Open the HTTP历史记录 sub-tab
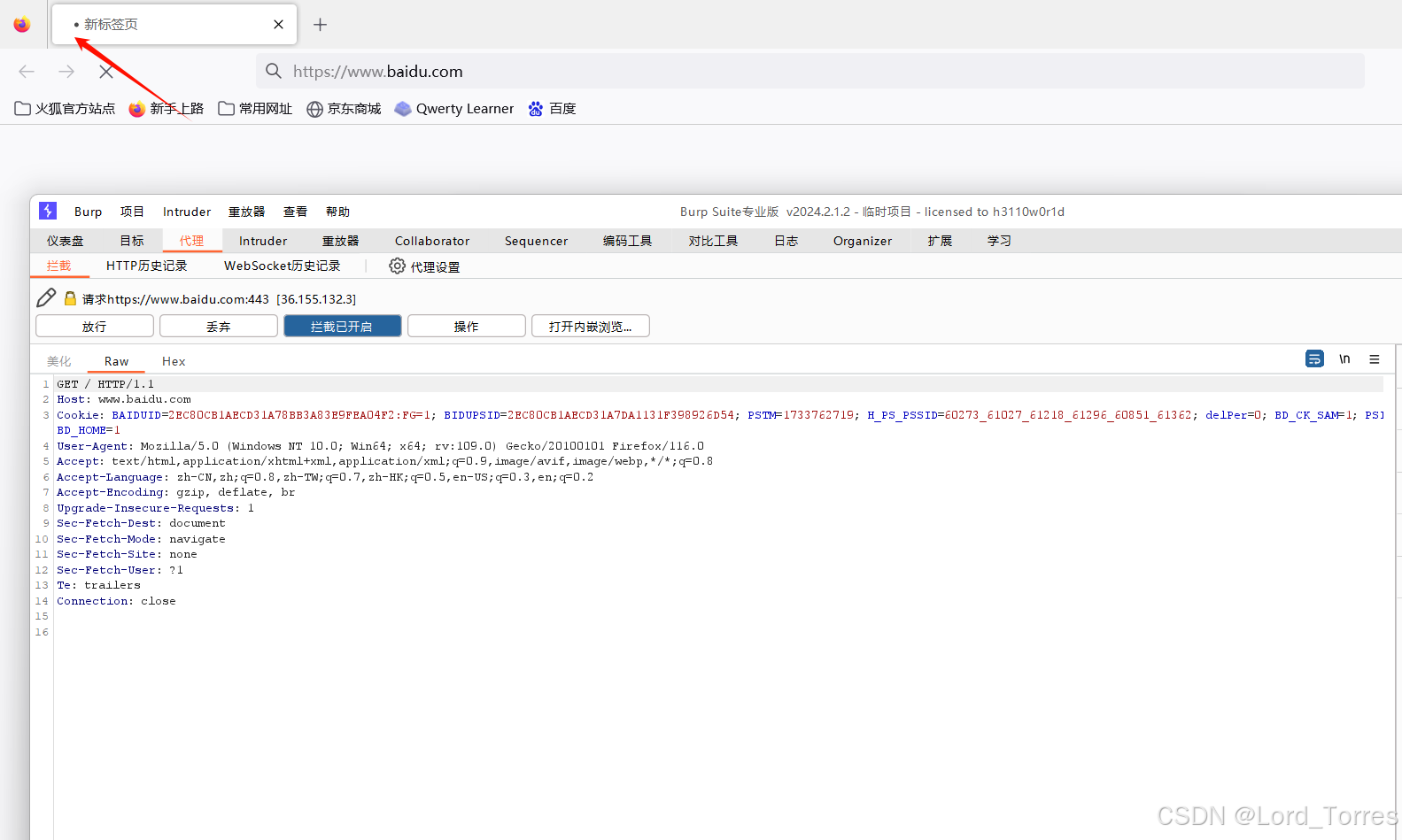1402x840 pixels. click(147, 266)
